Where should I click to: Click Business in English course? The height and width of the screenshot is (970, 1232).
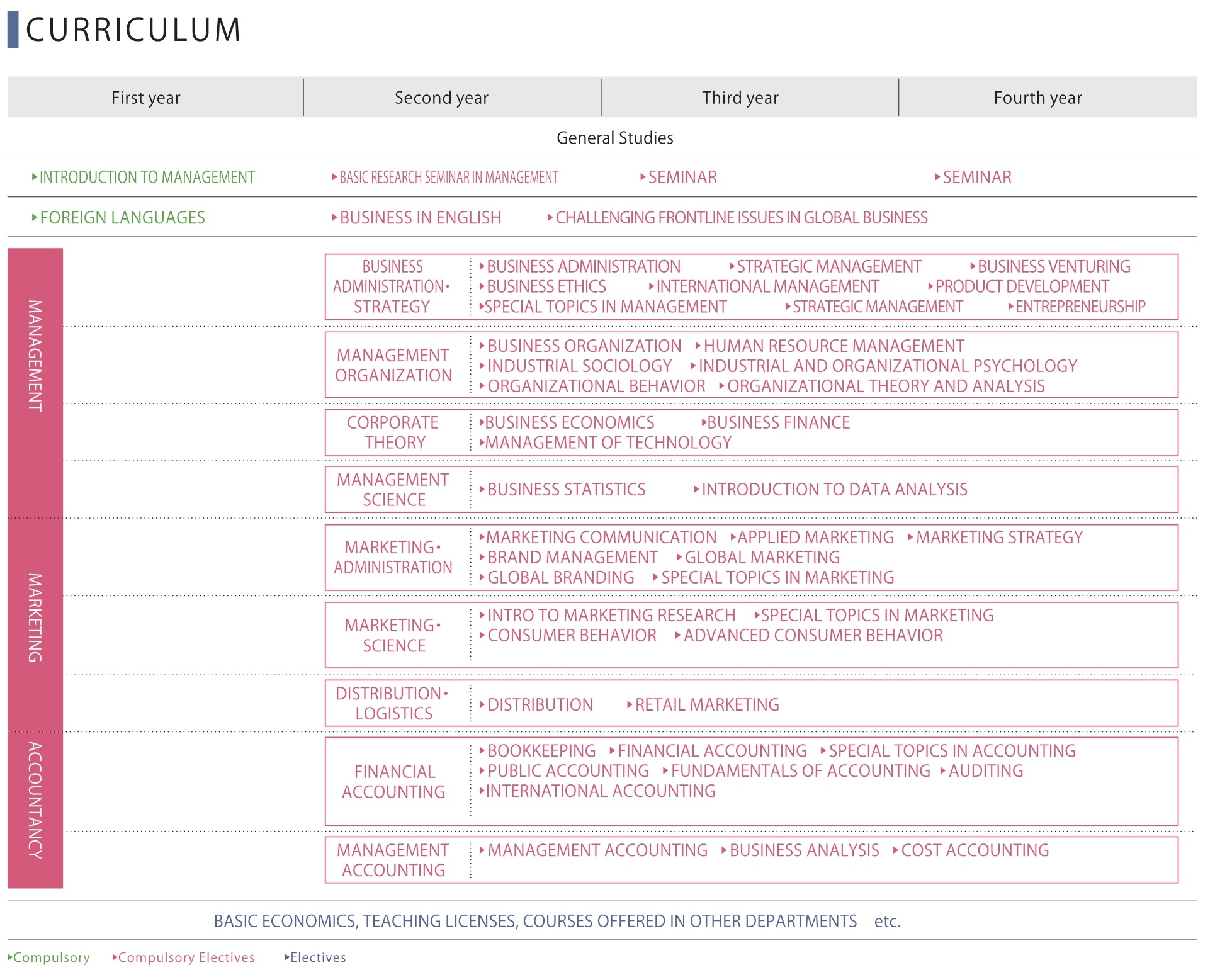point(420,218)
